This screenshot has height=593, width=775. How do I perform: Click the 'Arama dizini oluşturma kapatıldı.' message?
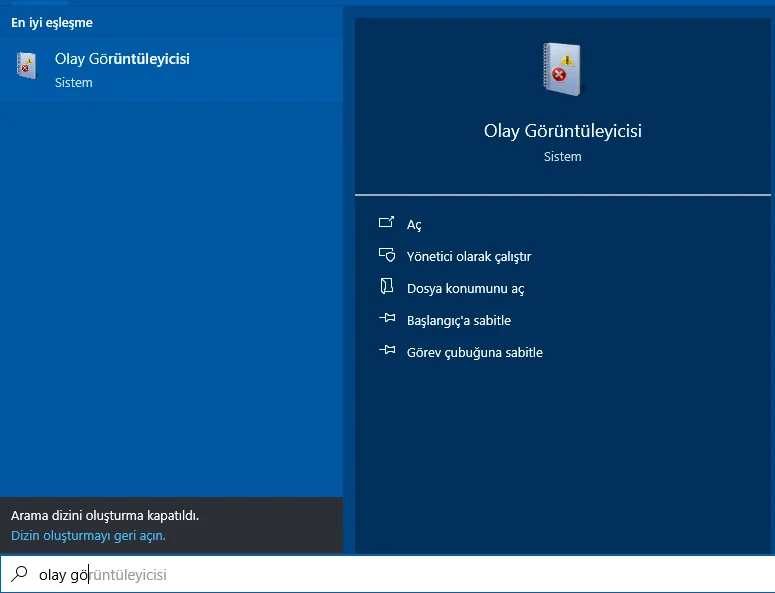point(105,515)
